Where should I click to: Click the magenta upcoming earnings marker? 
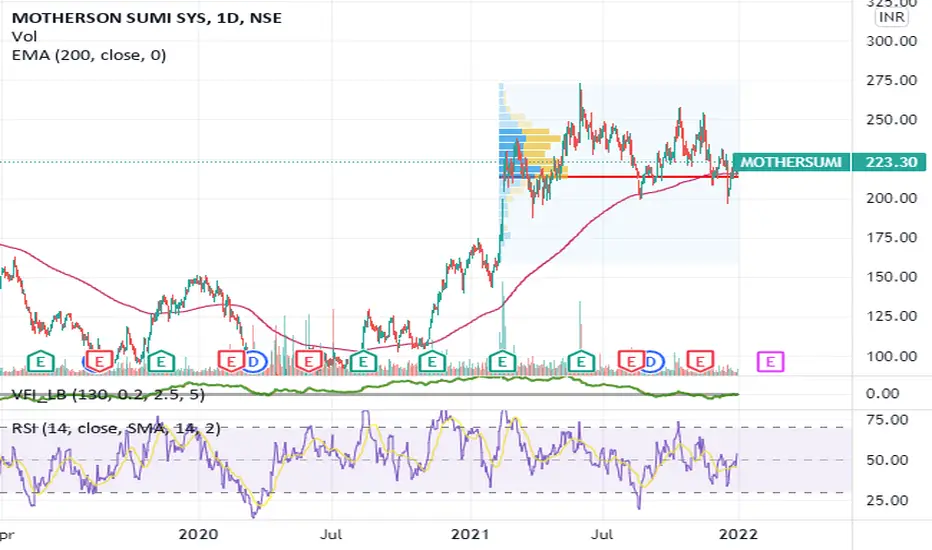click(770, 362)
